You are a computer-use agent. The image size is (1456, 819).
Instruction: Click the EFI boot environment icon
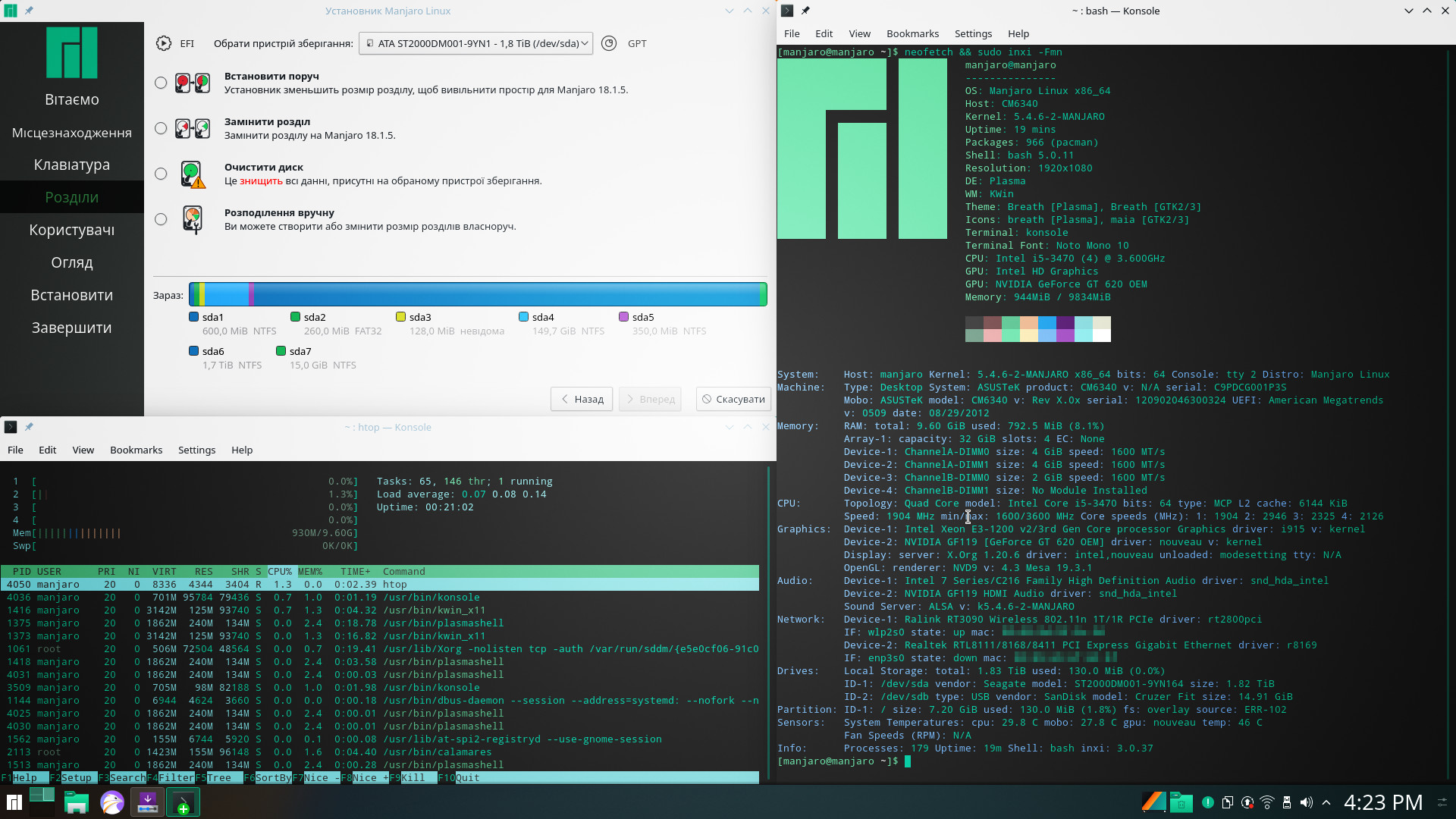click(163, 43)
